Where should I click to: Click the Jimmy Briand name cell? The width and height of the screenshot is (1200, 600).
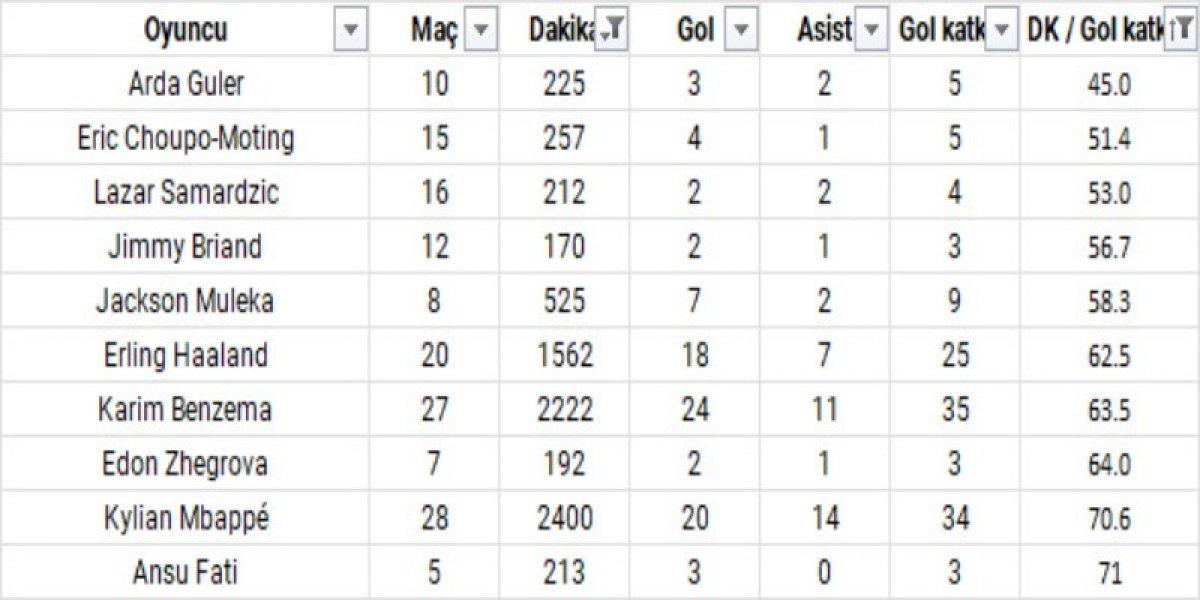[185, 246]
